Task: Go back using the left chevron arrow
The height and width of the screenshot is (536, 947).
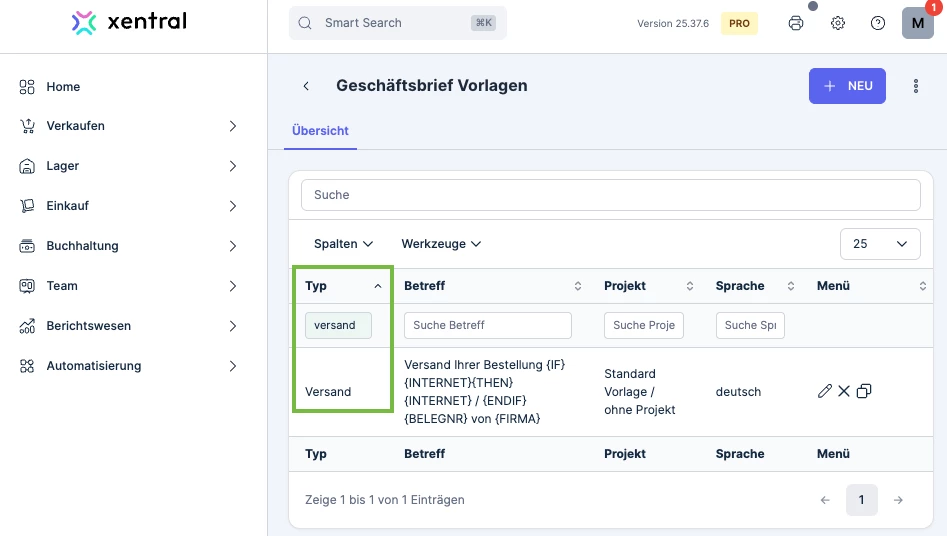Action: 306,86
